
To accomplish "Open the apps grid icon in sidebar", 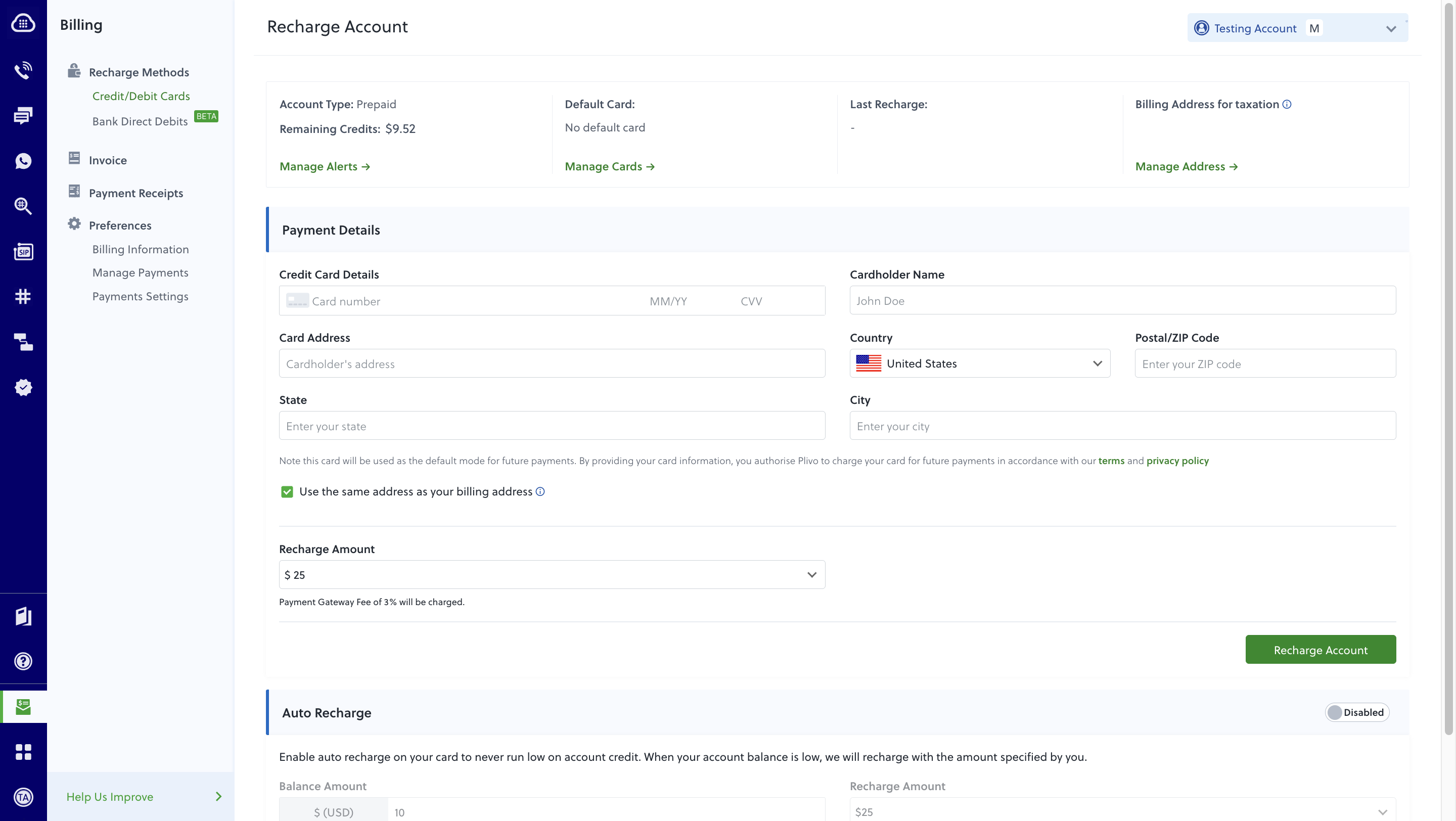I will [23, 752].
